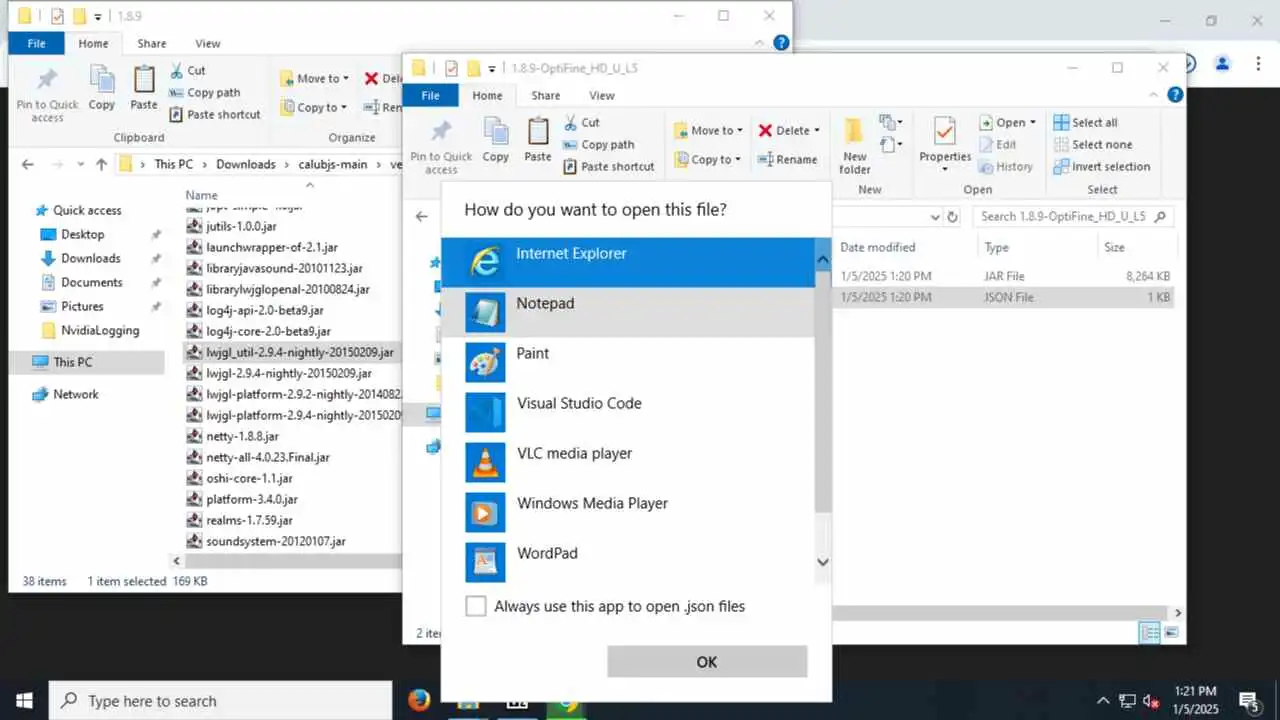This screenshot has width=1280, height=720.
Task: Open Firefox from the taskbar
Action: (419, 700)
